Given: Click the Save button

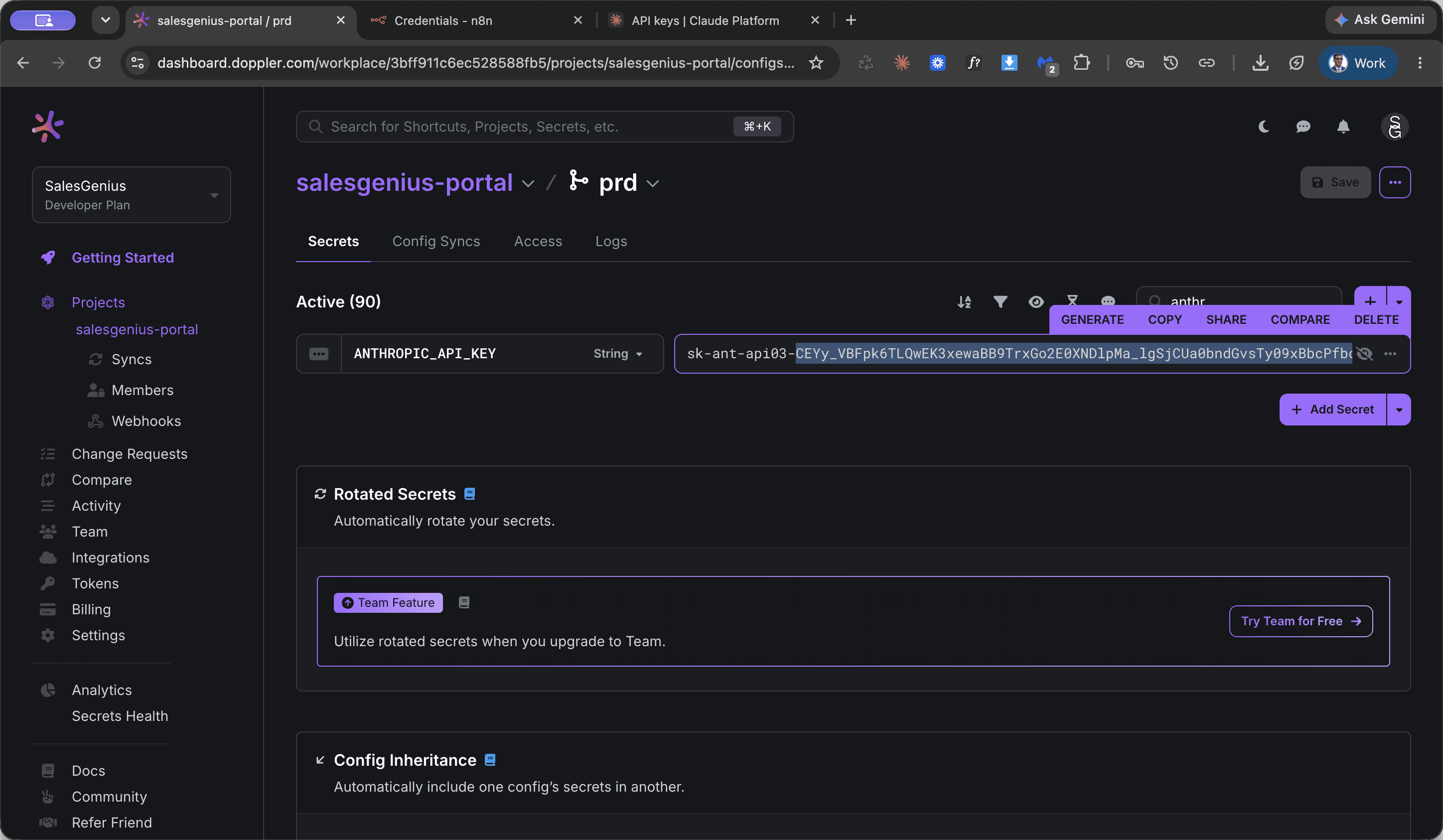Looking at the screenshot, I should (1335, 183).
